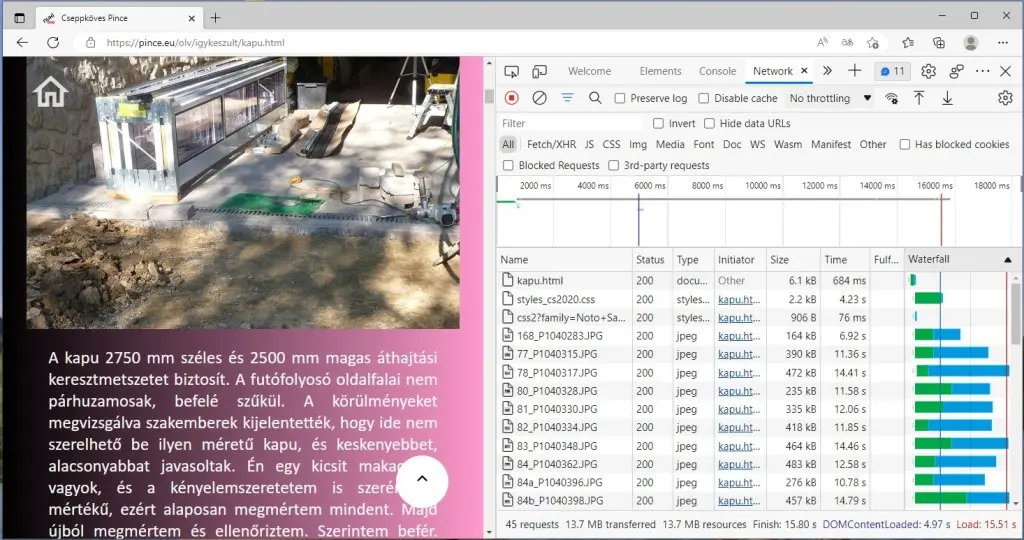Check the Hide data URLs option
The height and width of the screenshot is (540, 1024).
point(709,124)
